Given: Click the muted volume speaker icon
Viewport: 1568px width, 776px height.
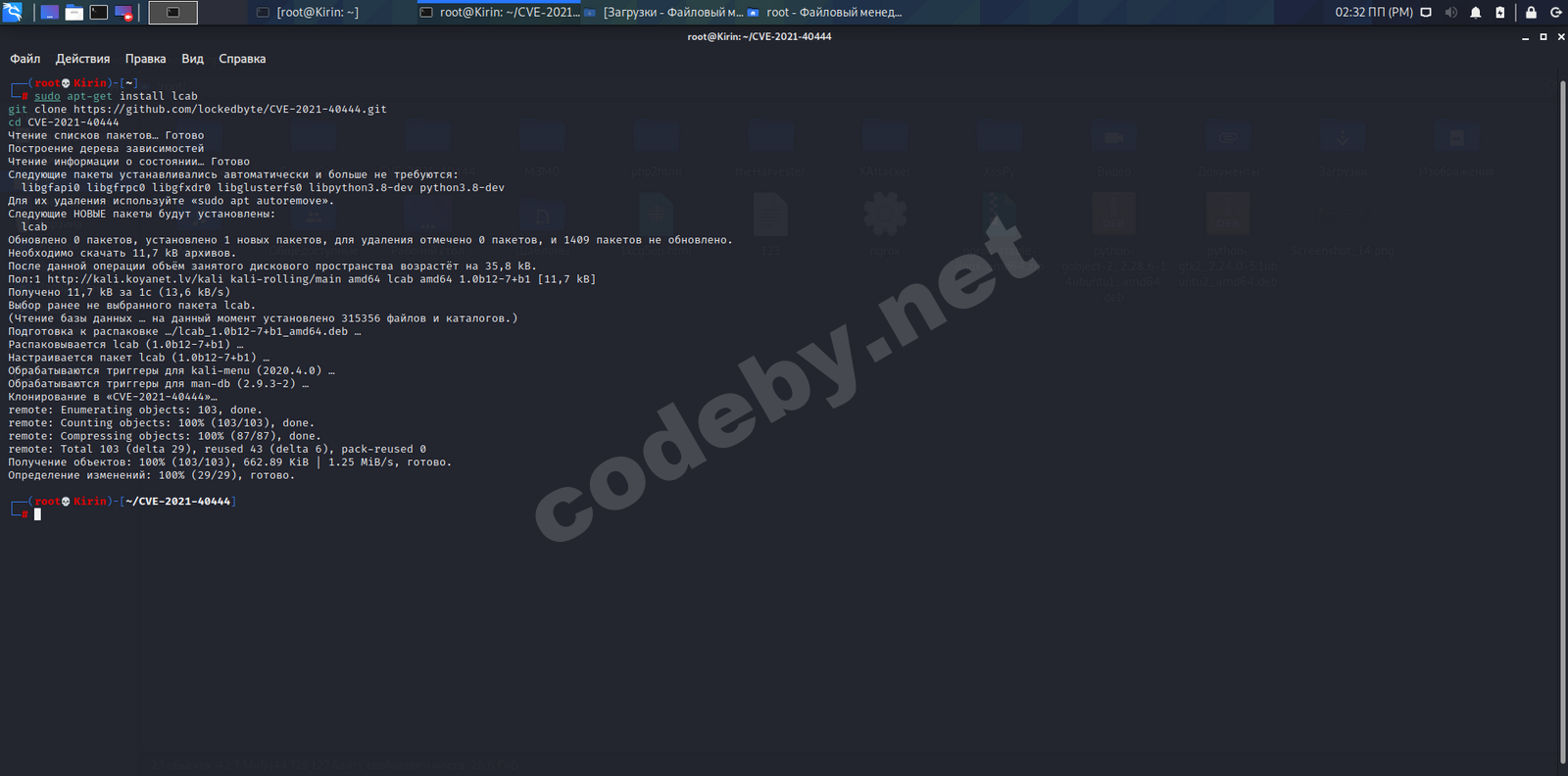Looking at the screenshot, I should coord(1450,13).
